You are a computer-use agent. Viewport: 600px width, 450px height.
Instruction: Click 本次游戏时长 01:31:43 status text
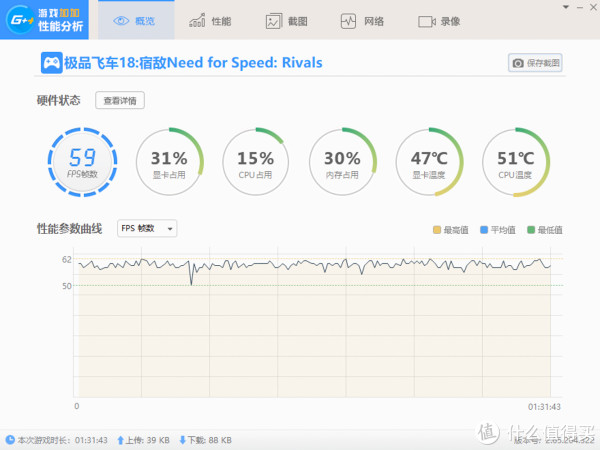click(x=62, y=440)
